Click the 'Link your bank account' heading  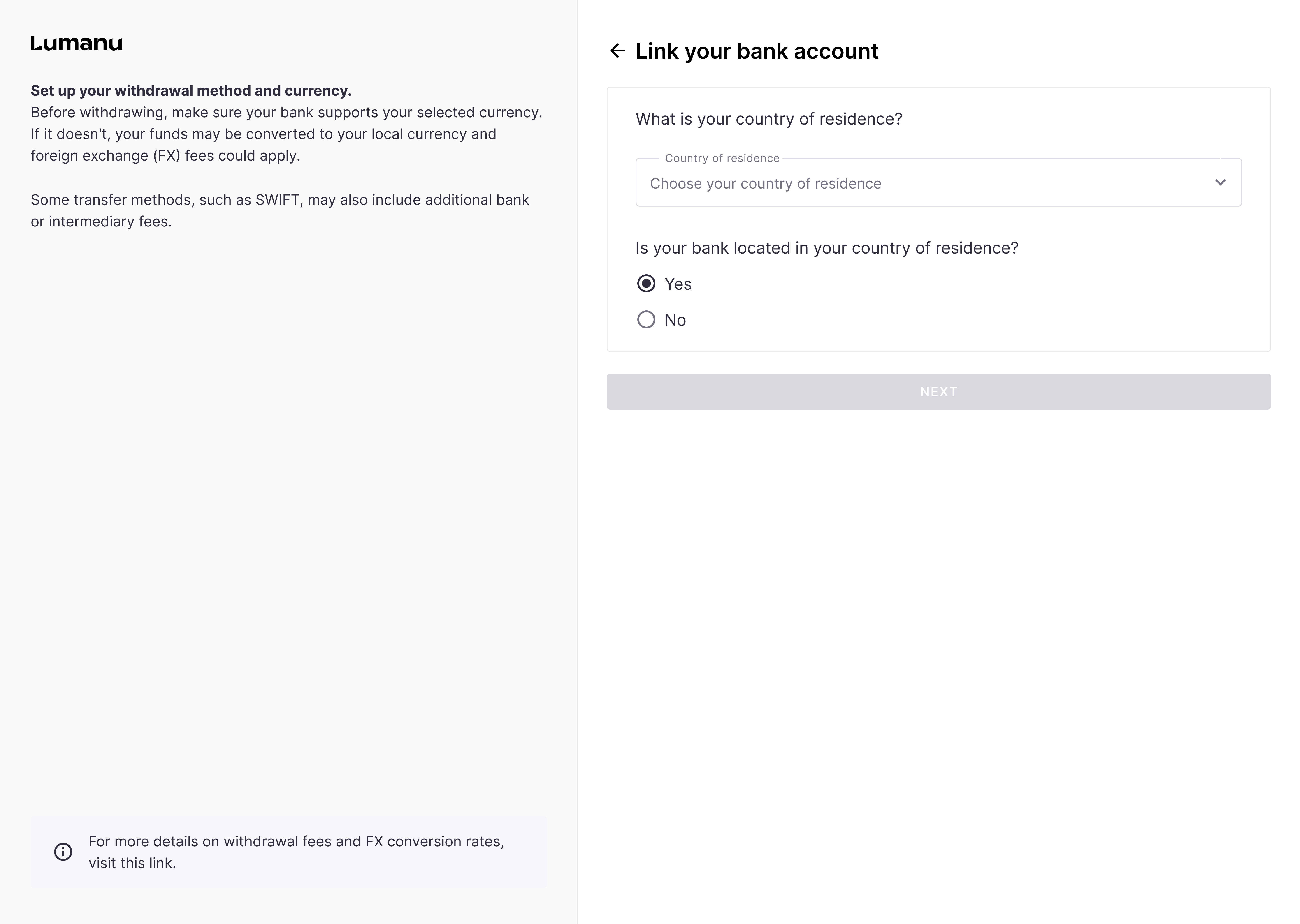pos(757,51)
